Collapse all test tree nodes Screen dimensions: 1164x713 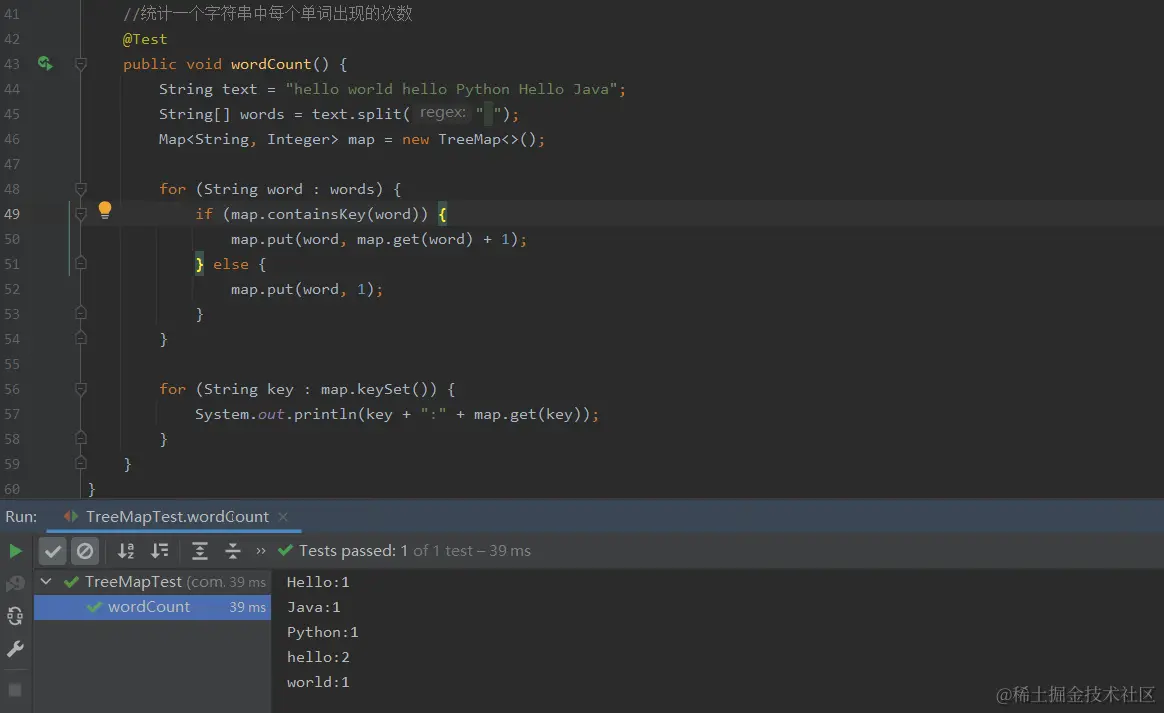pos(232,551)
